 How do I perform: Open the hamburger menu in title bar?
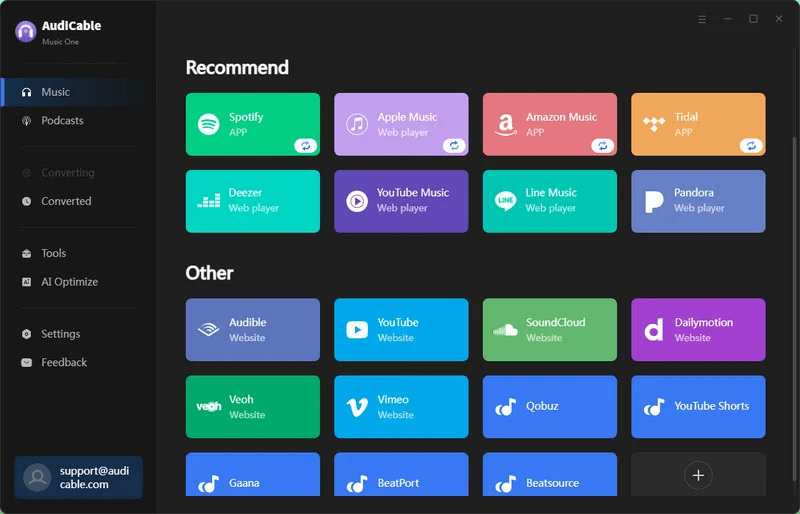702,19
